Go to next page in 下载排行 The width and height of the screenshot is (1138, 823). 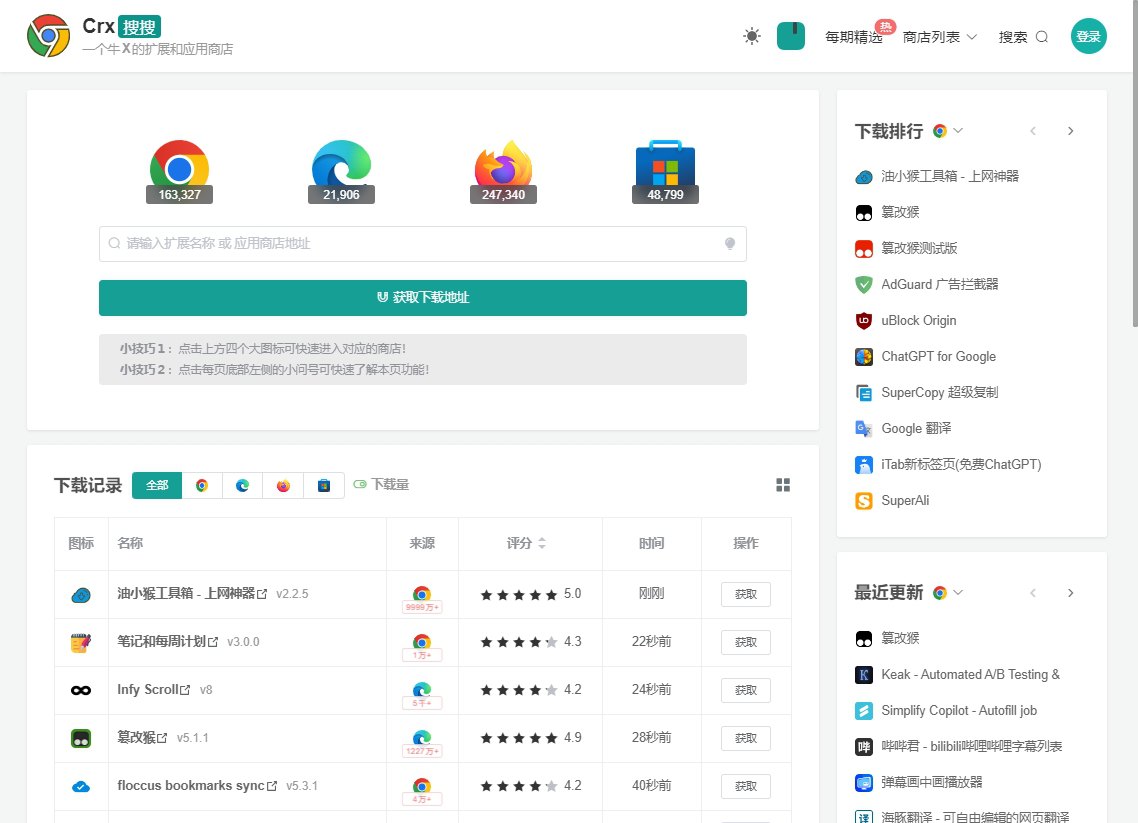point(1071,131)
